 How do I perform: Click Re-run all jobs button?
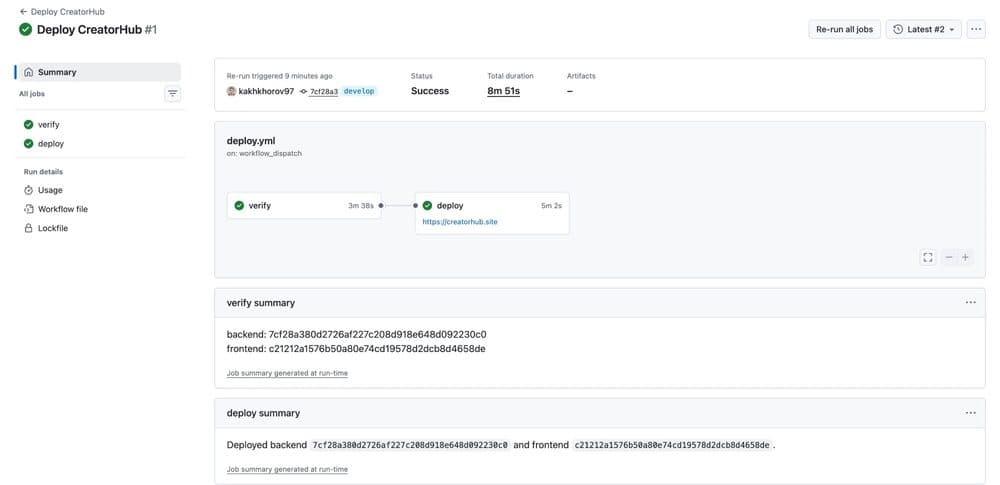pyautogui.click(x=844, y=29)
